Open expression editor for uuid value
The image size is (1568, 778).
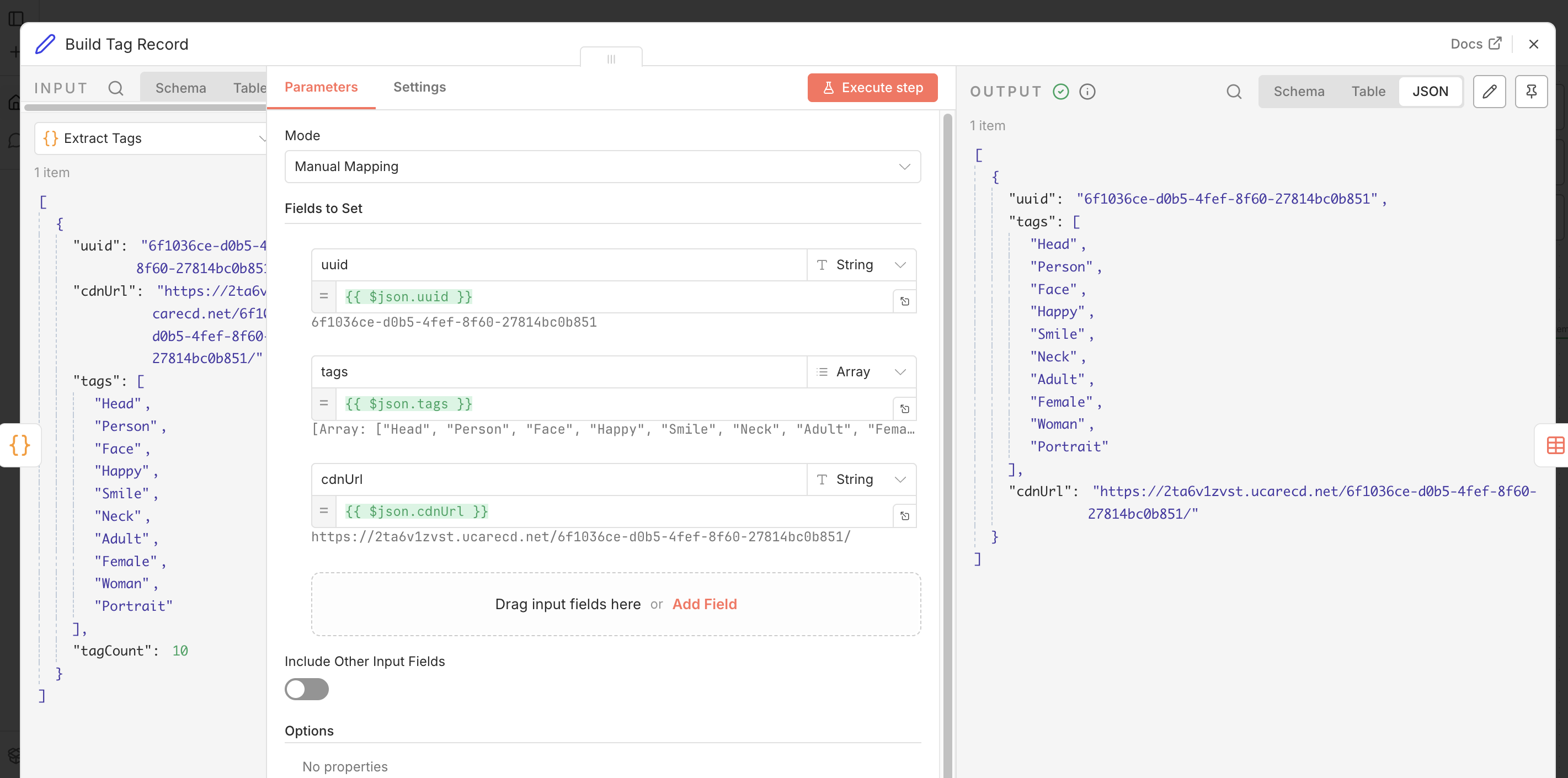pyautogui.click(x=904, y=301)
